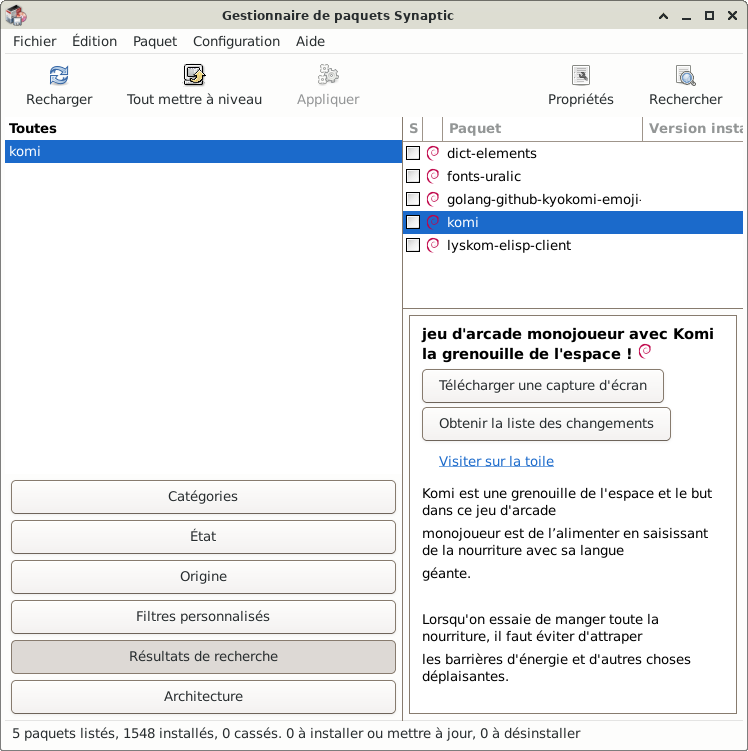The image size is (748, 751).
Task: Open package Propriétés icon
Action: [x=580, y=75]
